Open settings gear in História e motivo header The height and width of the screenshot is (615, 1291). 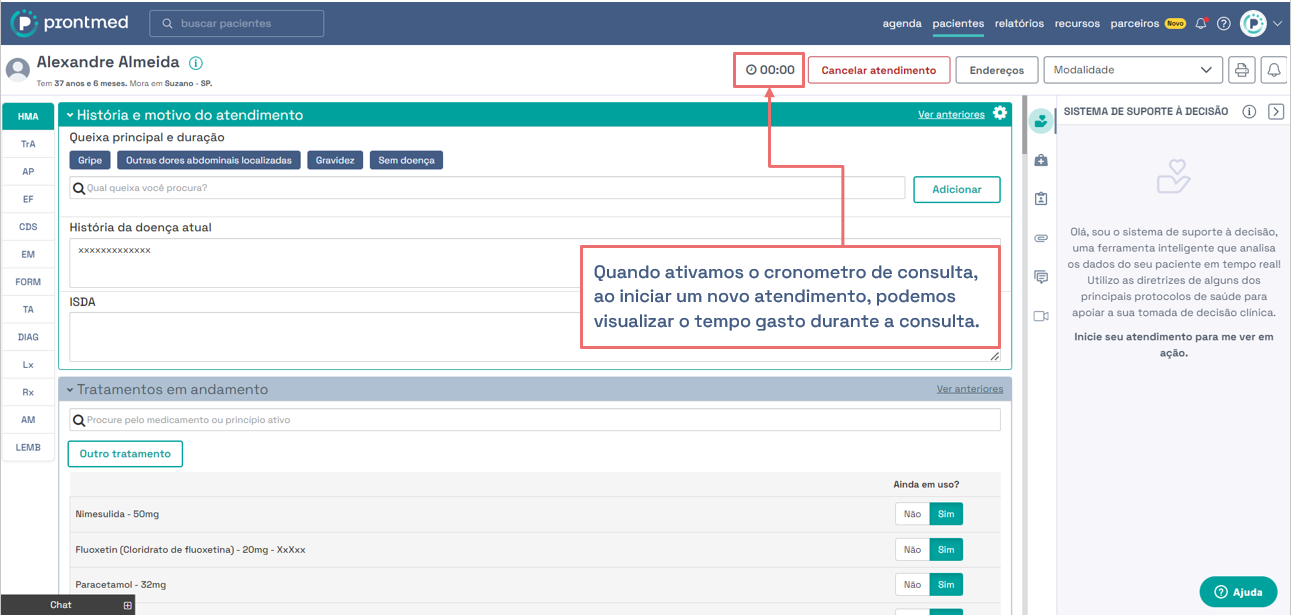click(x=999, y=114)
